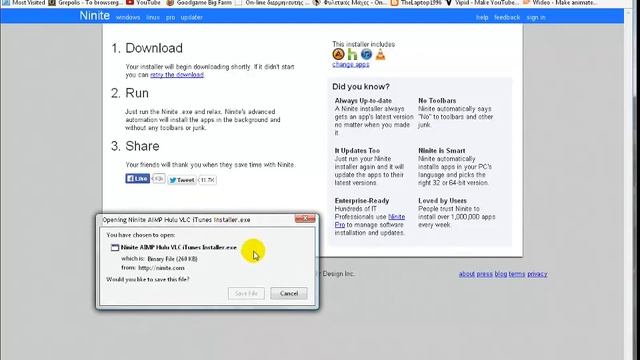Open the TheLaptop1996 bookmark
Screen dimensions: 640x360
[416, 3]
